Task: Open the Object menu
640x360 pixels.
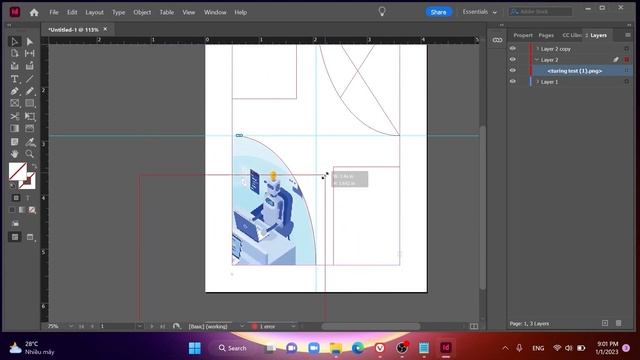Action: (142, 12)
